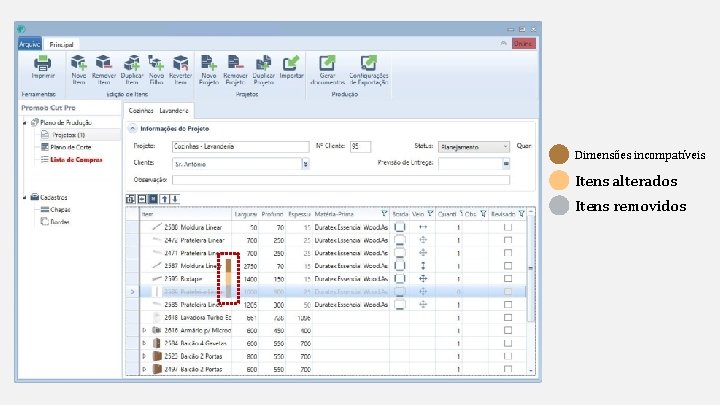Expand the 2523 Balcão 2 Portas row
The height and width of the screenshot is (405, 720).
144,356
